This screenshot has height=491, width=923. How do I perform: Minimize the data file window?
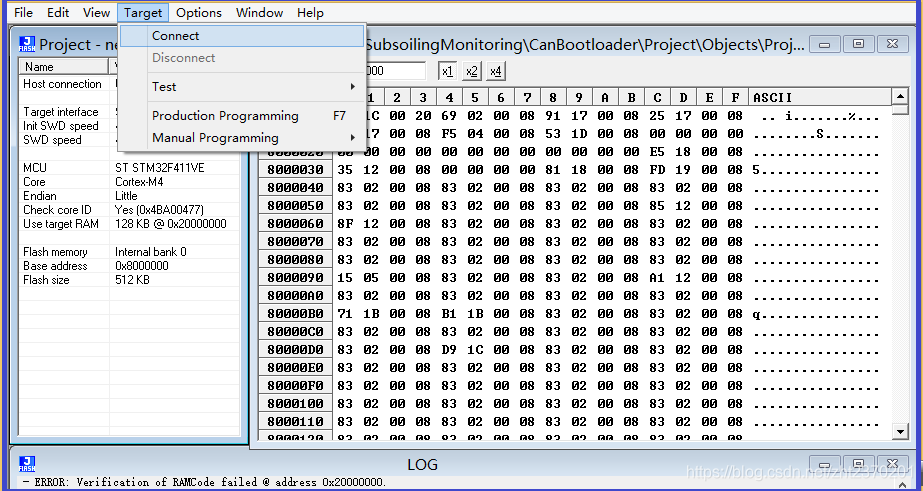825,44
